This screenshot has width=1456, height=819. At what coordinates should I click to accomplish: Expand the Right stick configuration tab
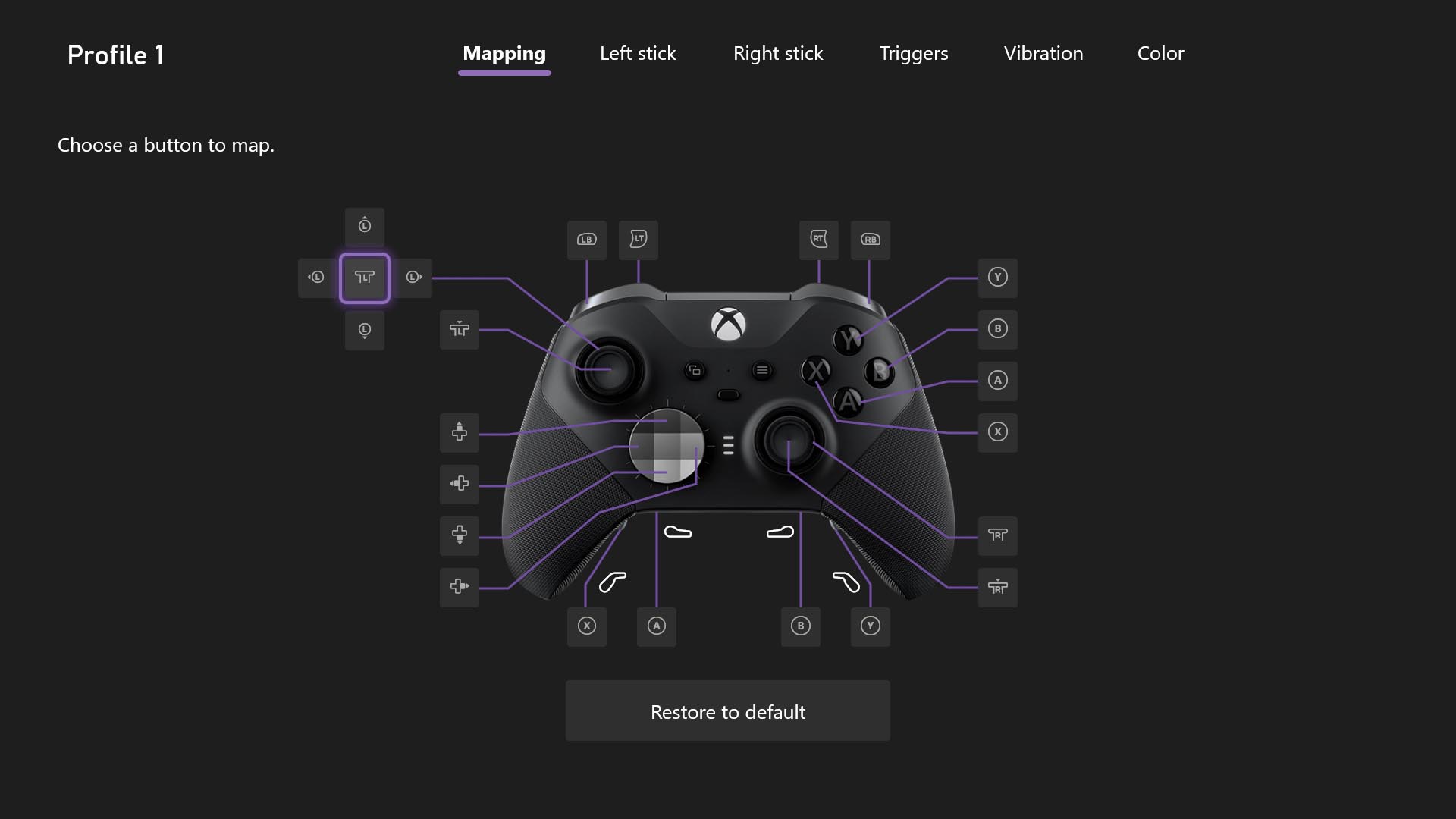pos(778,53)
